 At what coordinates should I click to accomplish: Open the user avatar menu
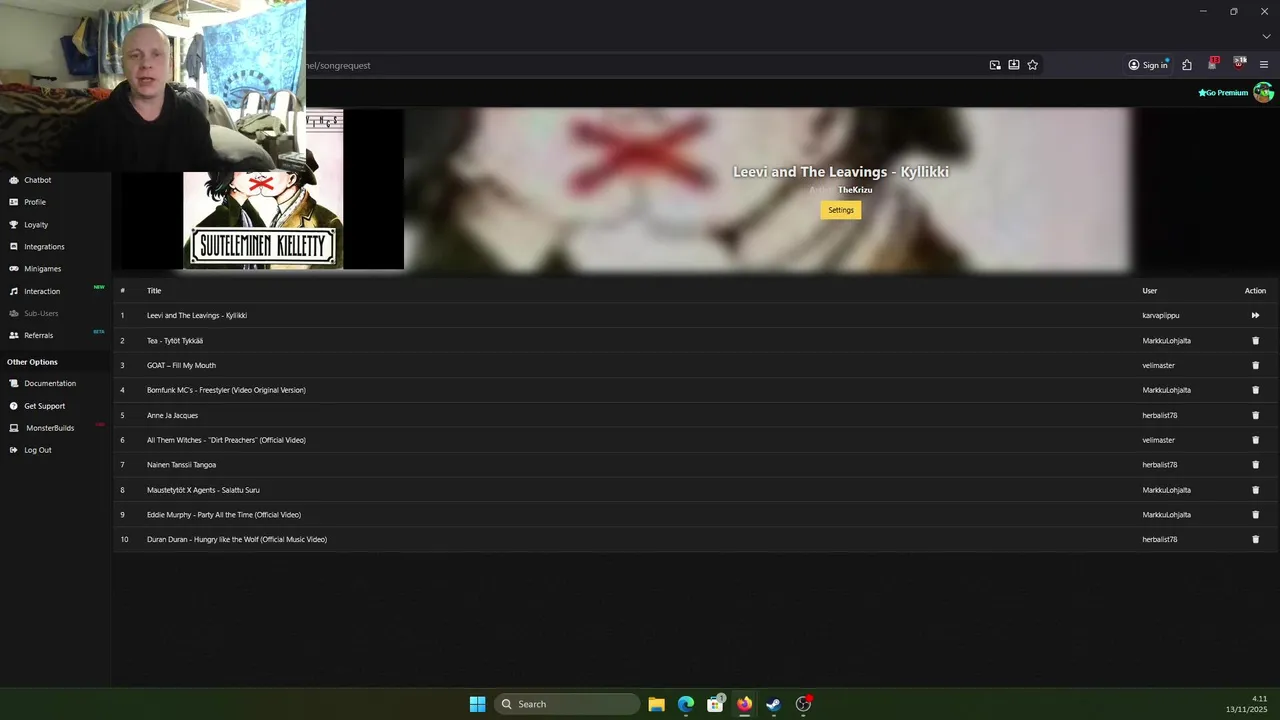pos(1264,93)
